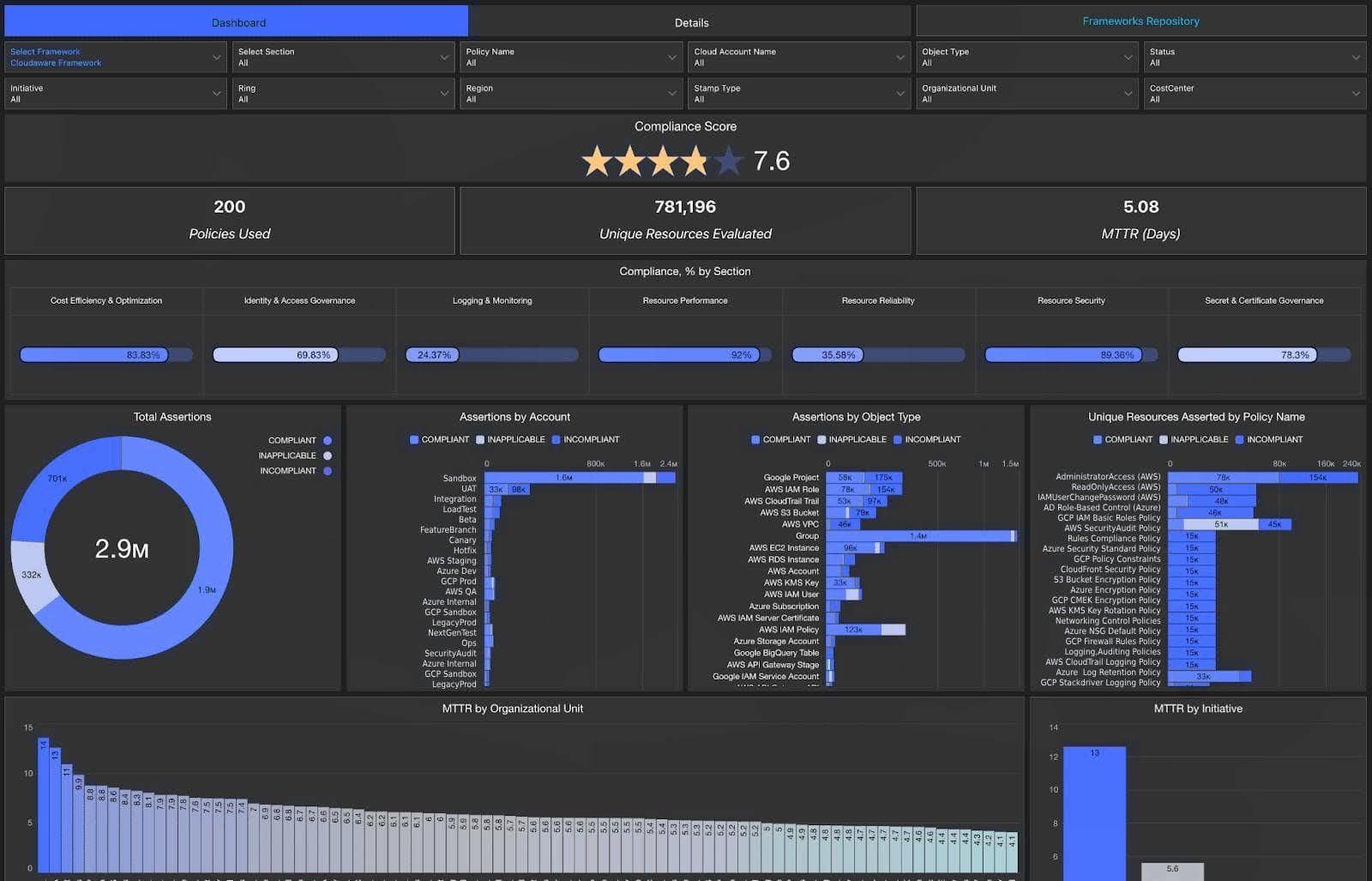Viewport: 1372px width, 881px height.
Task: Expand the Initiative dropdown
Action: 115,94
